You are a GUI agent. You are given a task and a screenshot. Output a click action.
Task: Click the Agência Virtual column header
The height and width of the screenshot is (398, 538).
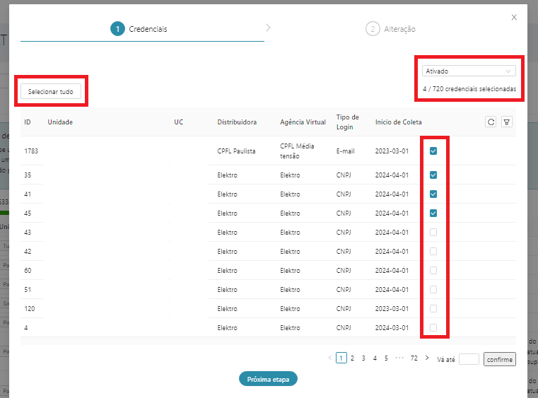tap(303, 122)
